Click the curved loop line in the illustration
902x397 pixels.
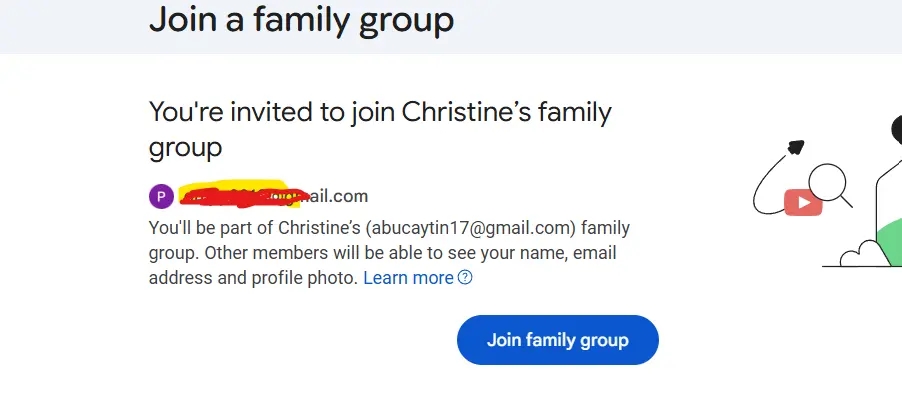click(x=770, y=184)
